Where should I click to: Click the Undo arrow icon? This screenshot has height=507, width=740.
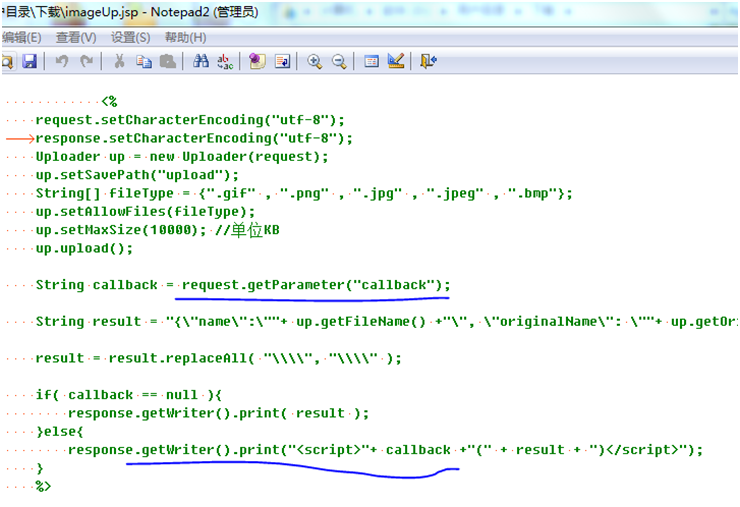[62, 61]
